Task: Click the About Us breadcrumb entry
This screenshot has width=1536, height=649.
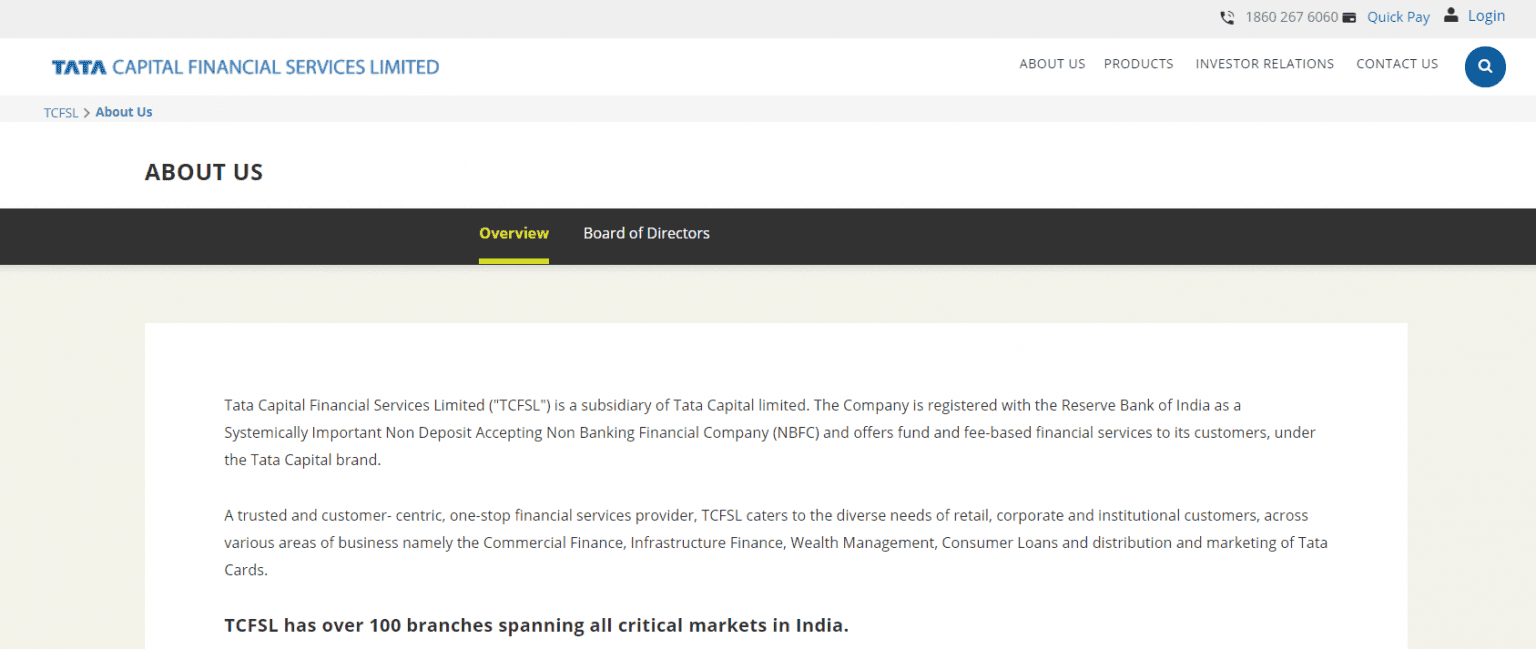Action: [123, 111]
